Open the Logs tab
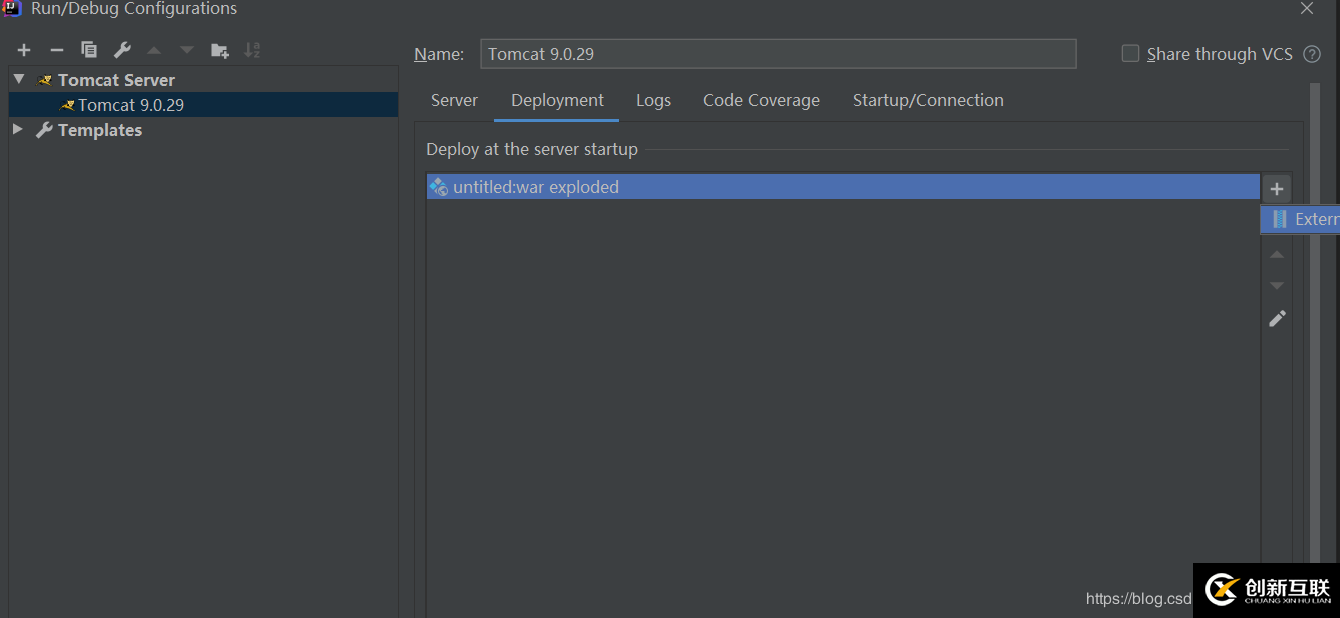This screenshot has height=618, width=1340. coord(653,100)
